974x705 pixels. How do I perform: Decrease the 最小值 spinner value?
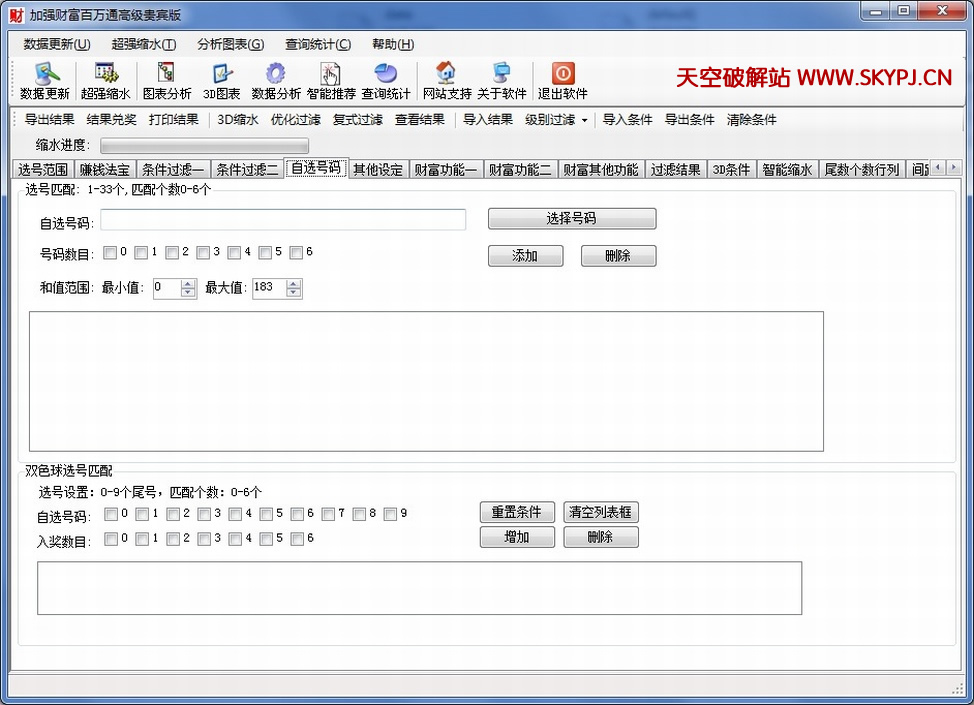pos(188,293)
